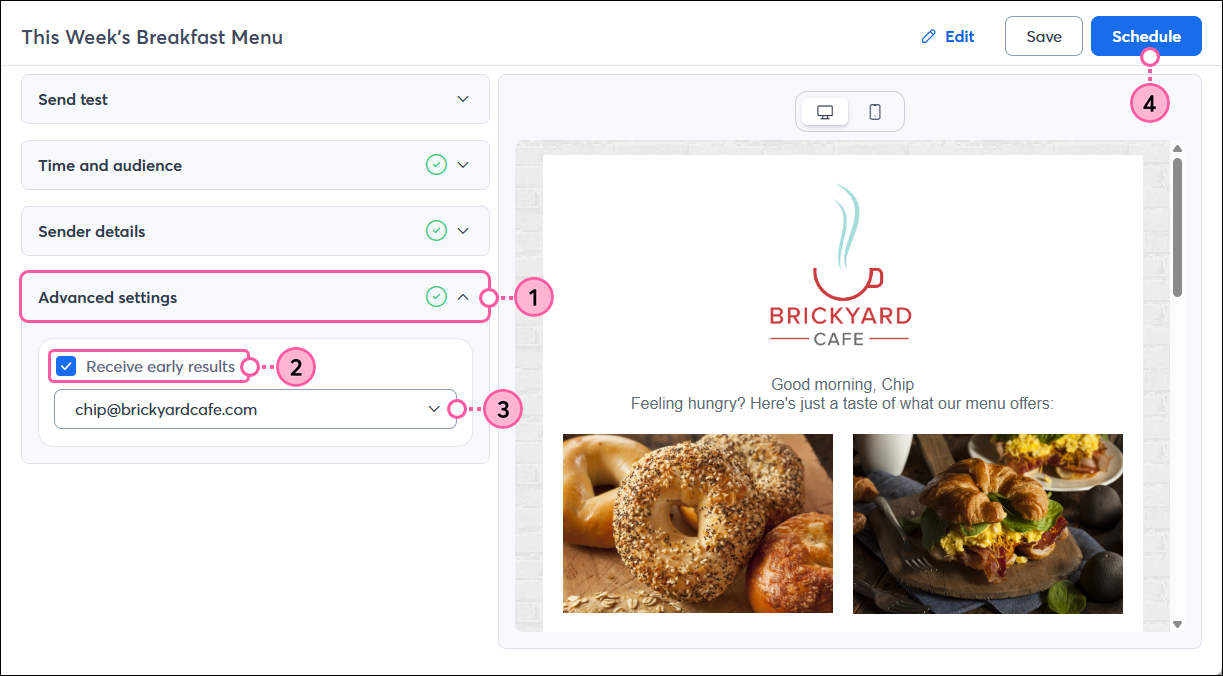
Task: Click green checkmark in Time and audience
Action: tap(436, 165)
